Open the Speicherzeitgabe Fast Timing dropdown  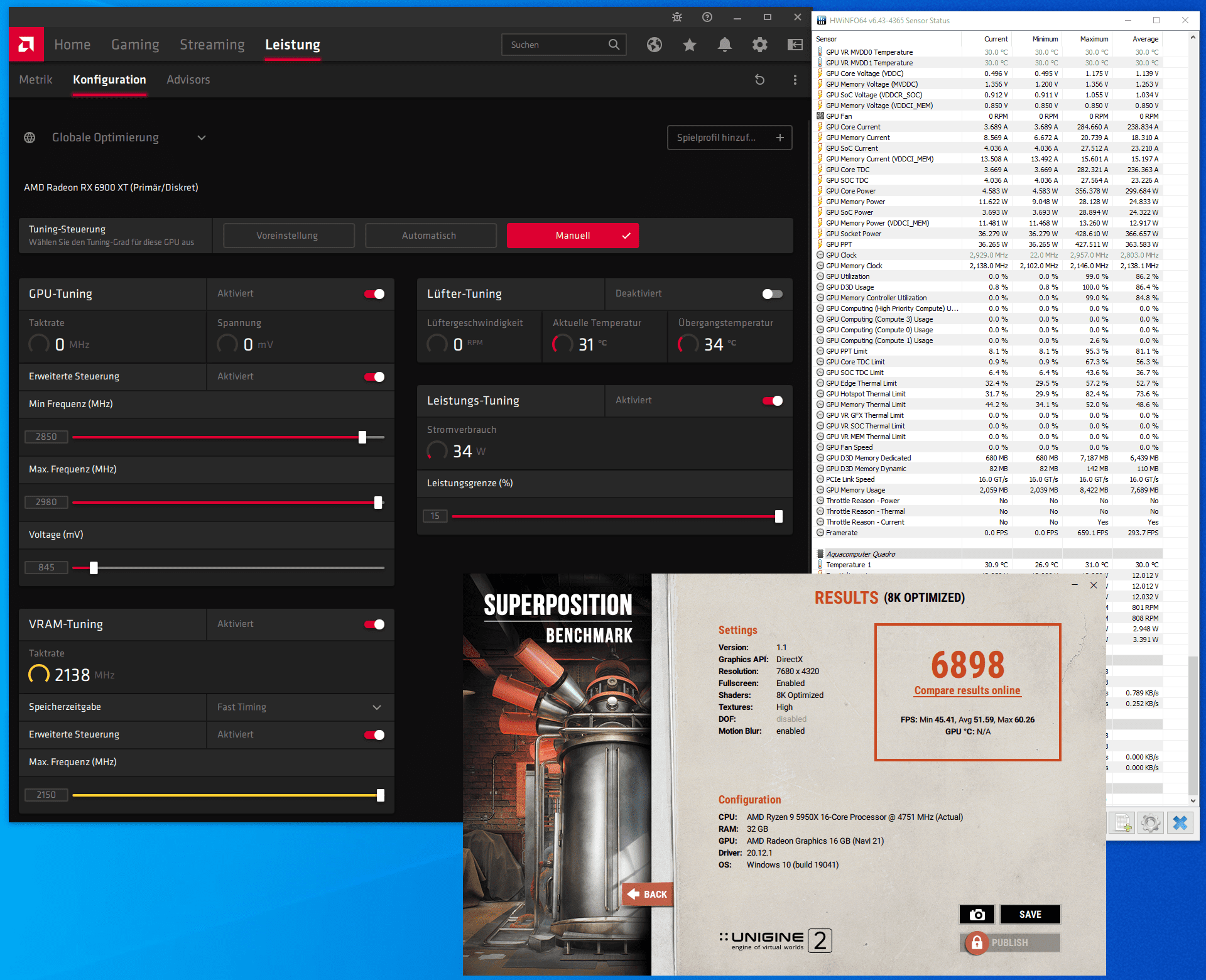tap(300, 707)
